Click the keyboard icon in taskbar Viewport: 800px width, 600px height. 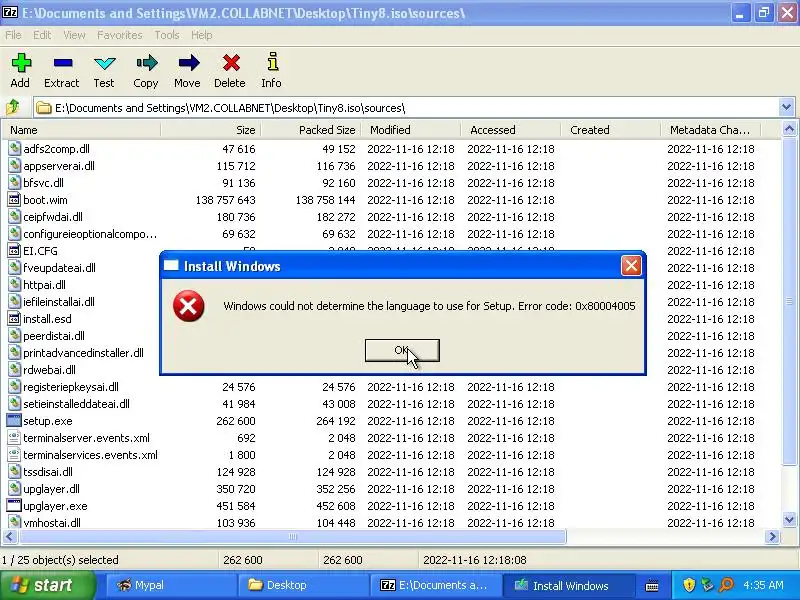[x=652, y=585]
